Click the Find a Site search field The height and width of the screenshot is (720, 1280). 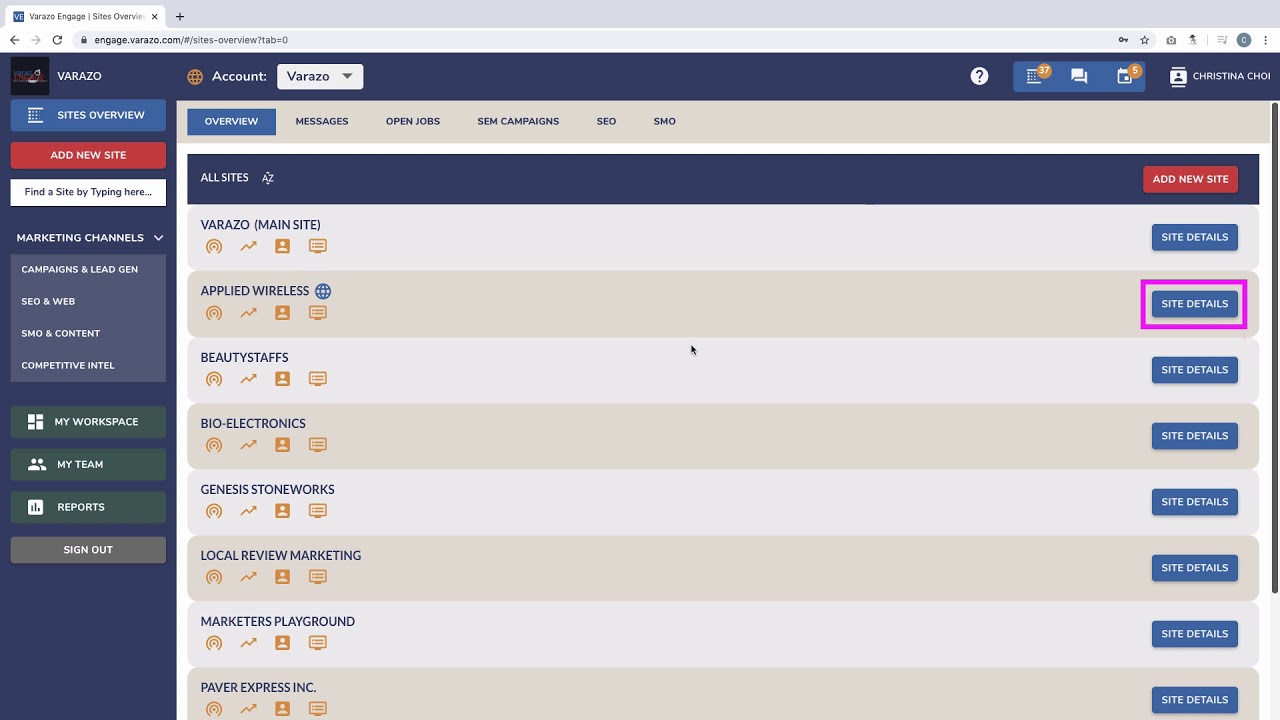point(88,192)
